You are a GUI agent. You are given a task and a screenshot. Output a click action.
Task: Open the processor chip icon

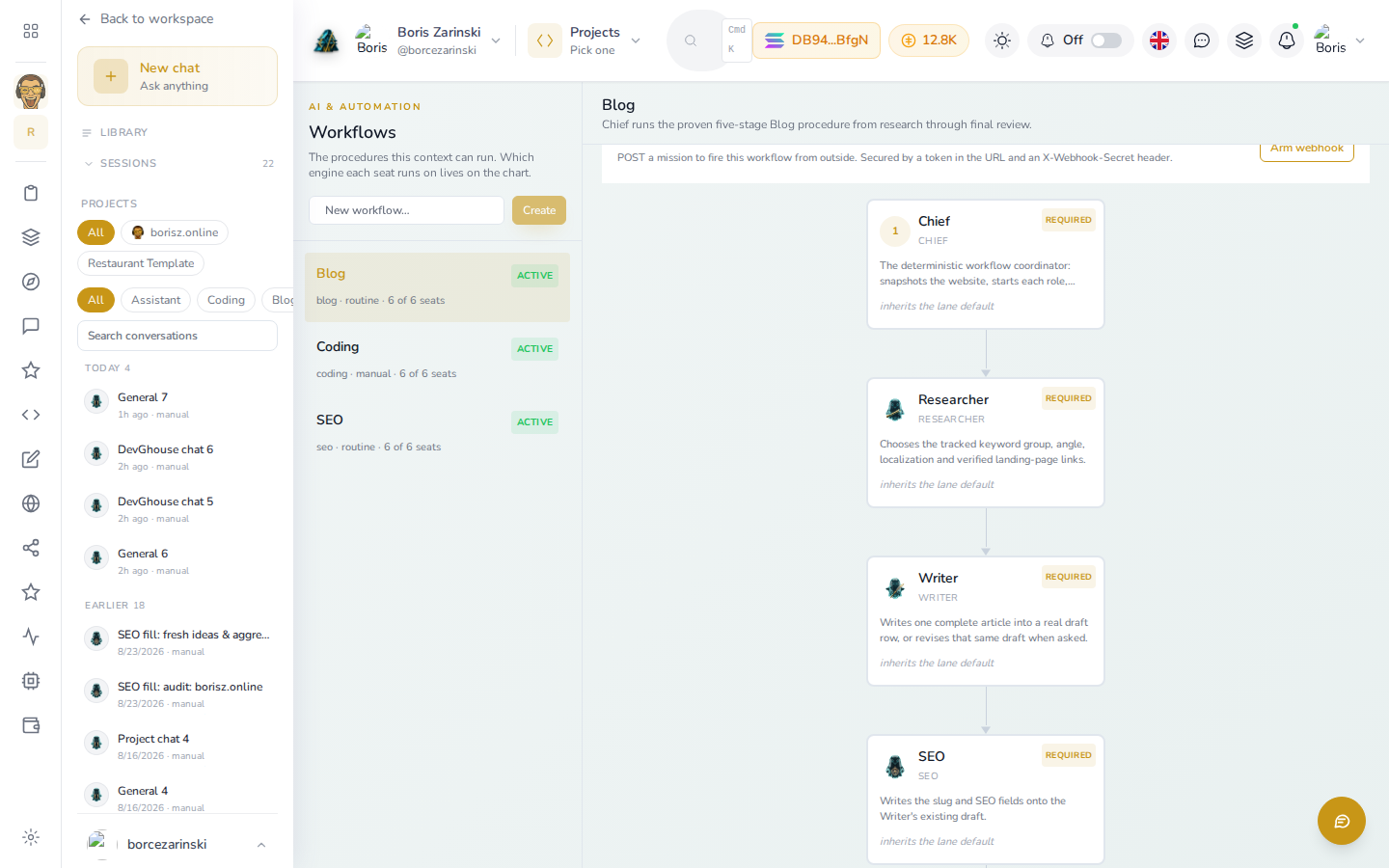[x=31, y=681]
